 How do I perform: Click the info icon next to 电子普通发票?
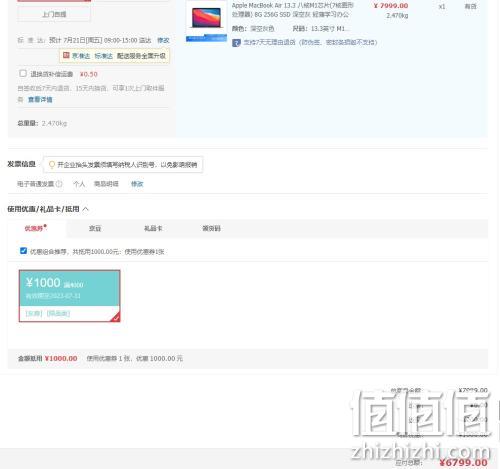(x=59, y=184)
